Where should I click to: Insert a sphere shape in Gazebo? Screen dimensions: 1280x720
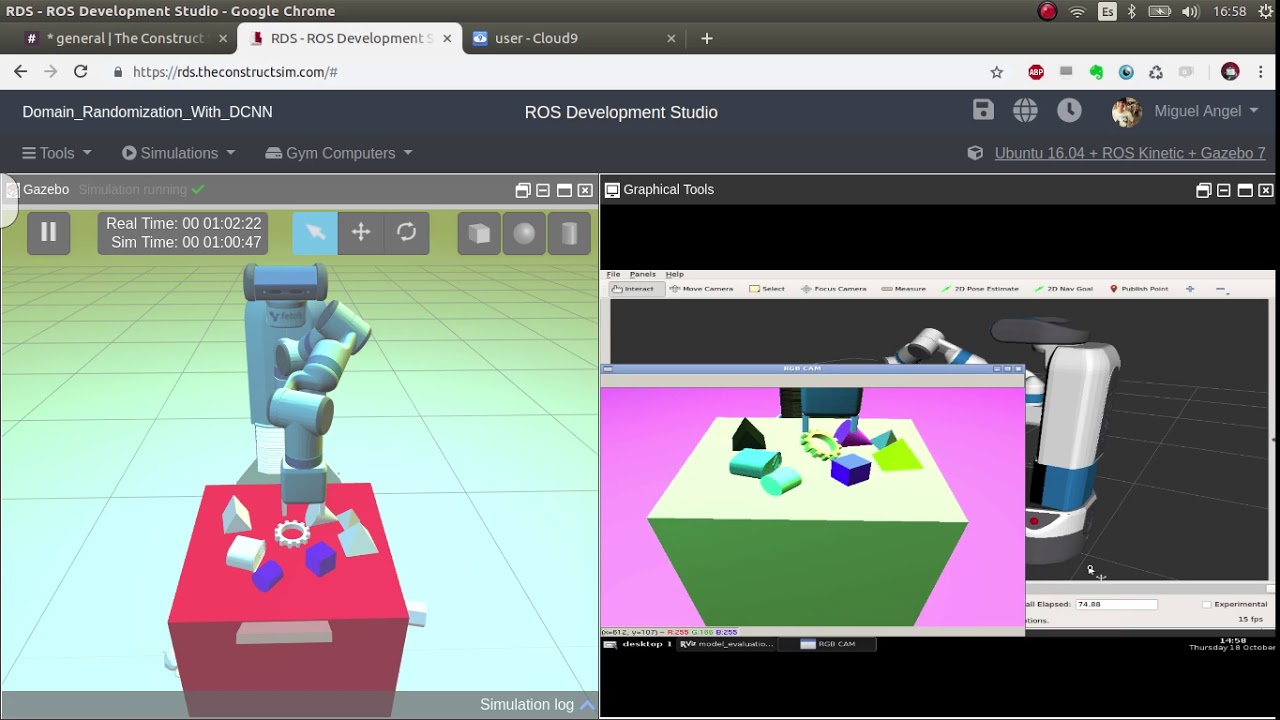click(x=524, y=233)
